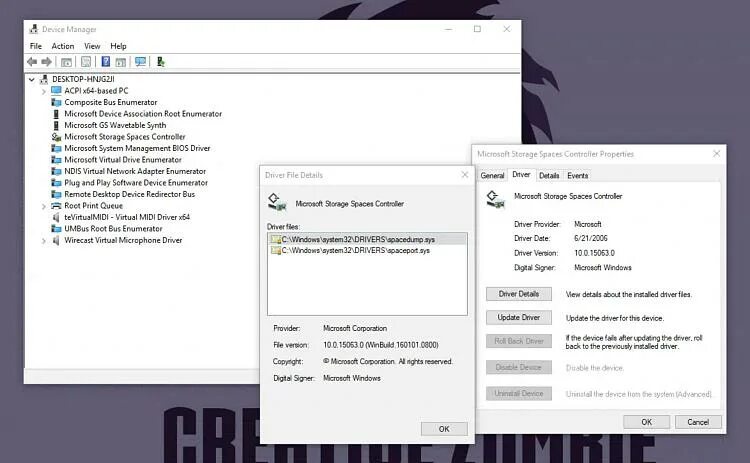Viewport: 750px width, 463px height.
Task: Switch to the Details tab
Action: (x=549, y=176)
